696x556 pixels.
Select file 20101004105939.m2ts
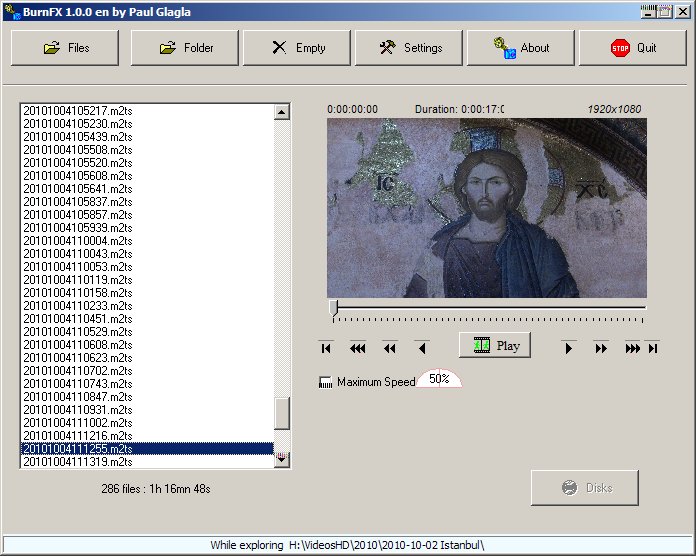[147, 228]
